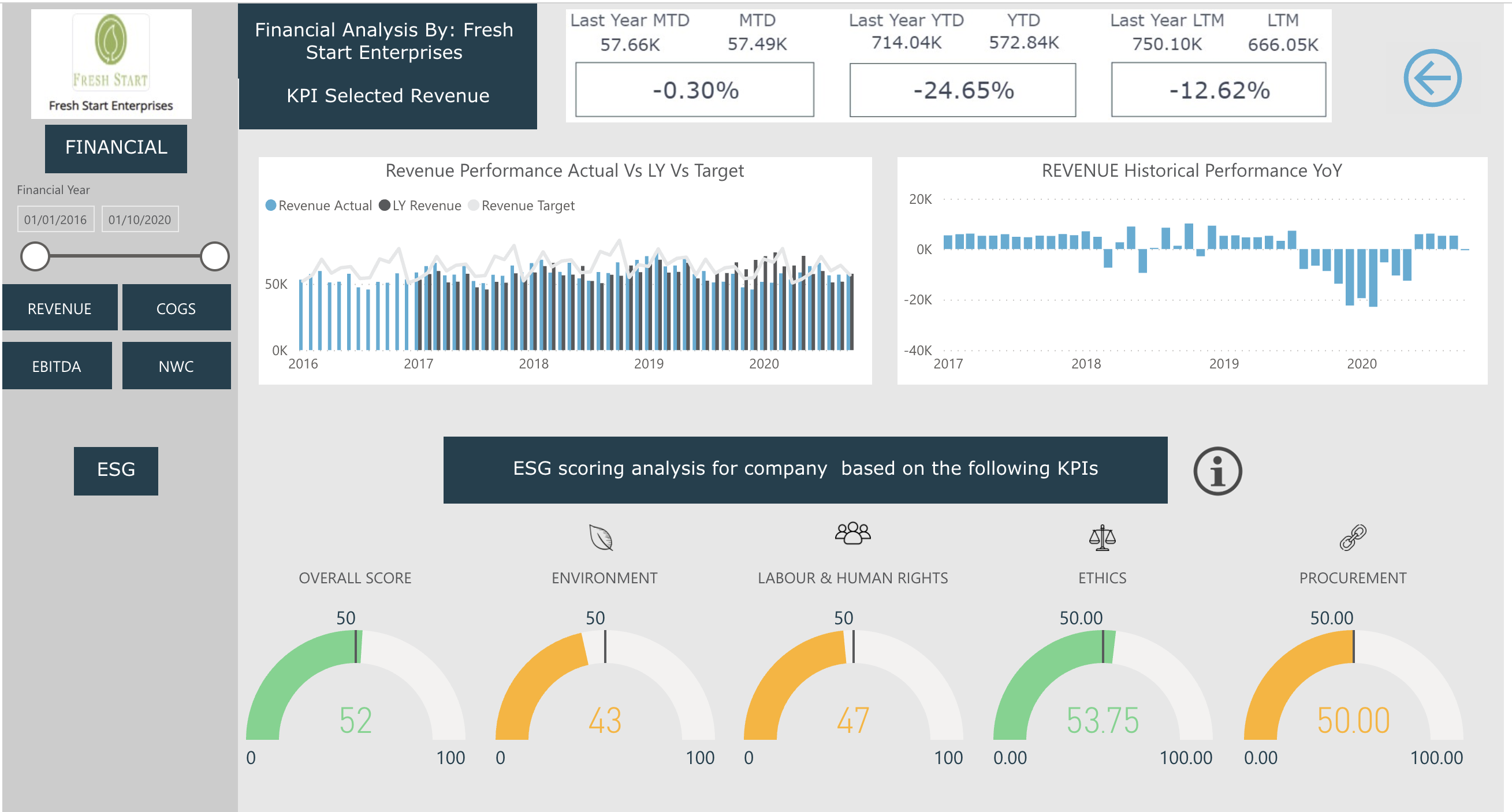Click the Revenue Actual legend marker

coord(271,205)
